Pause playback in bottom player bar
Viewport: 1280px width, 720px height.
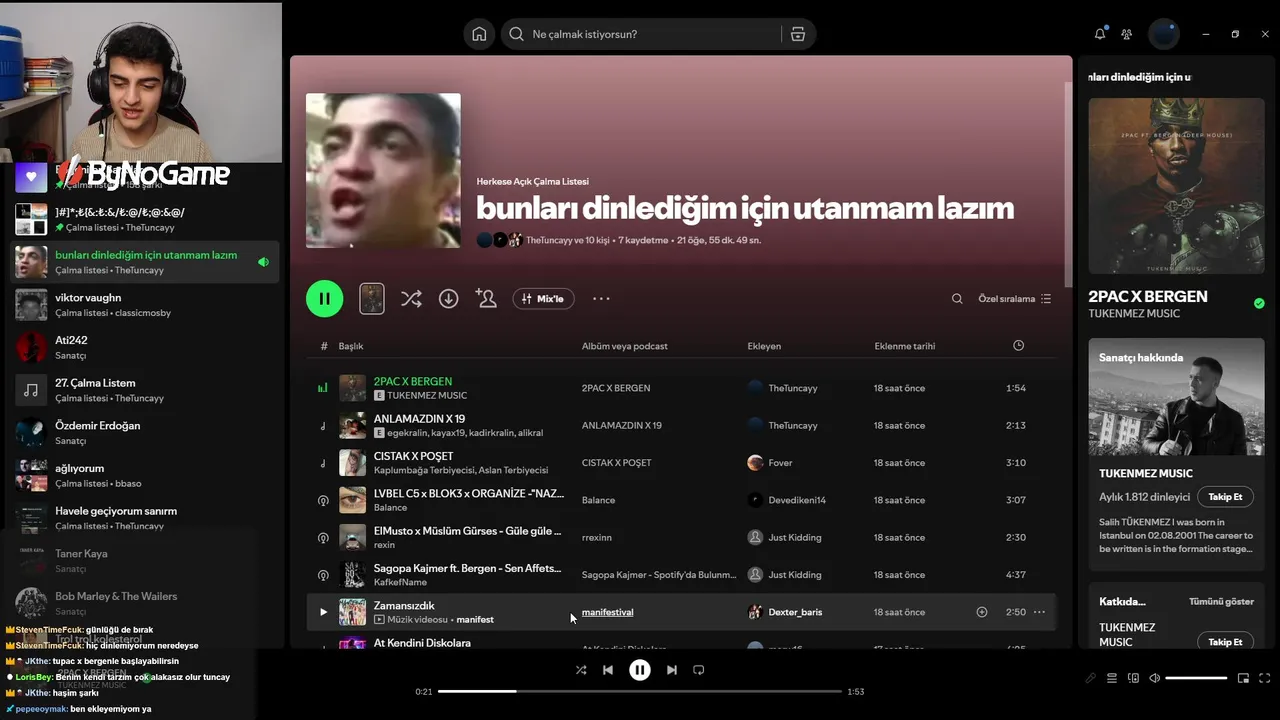pyautogui.click(x=640, y=670)
